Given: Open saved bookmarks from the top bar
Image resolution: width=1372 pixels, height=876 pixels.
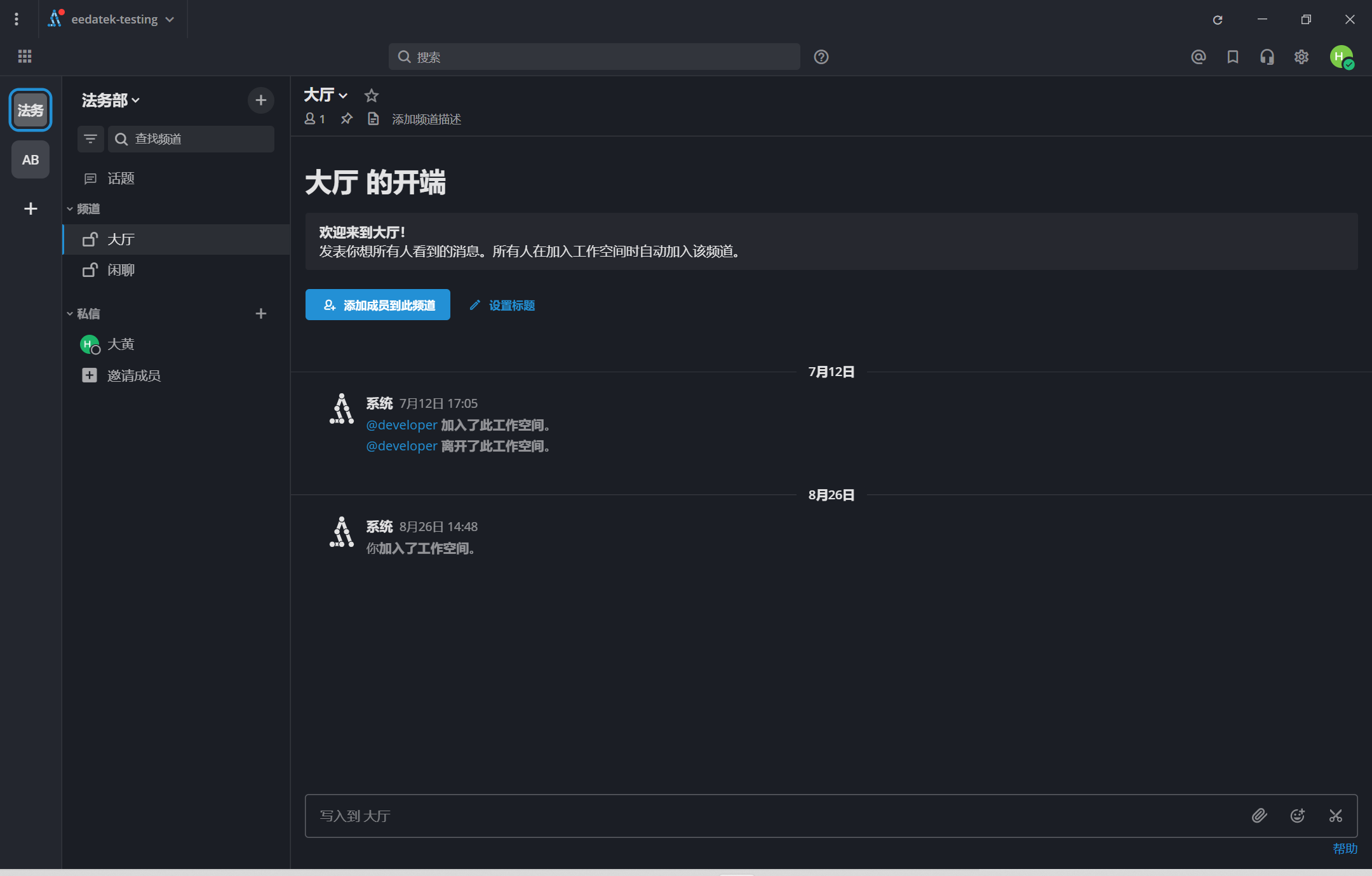Looking at the screenshot, I should (1232, 57).
